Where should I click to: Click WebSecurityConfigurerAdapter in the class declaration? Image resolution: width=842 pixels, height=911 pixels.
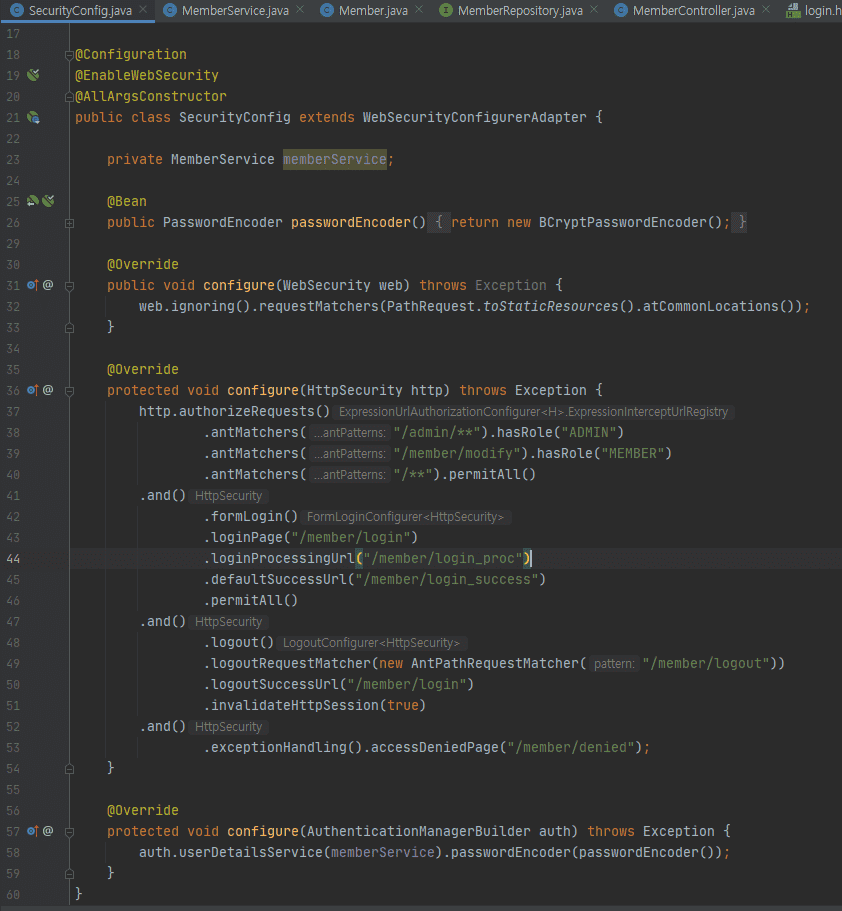pos(474,117)
